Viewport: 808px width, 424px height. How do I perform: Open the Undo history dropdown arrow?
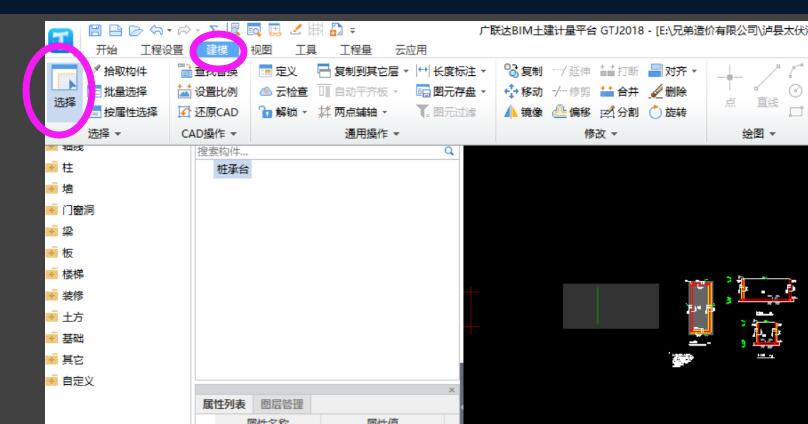tap(169, 31)
